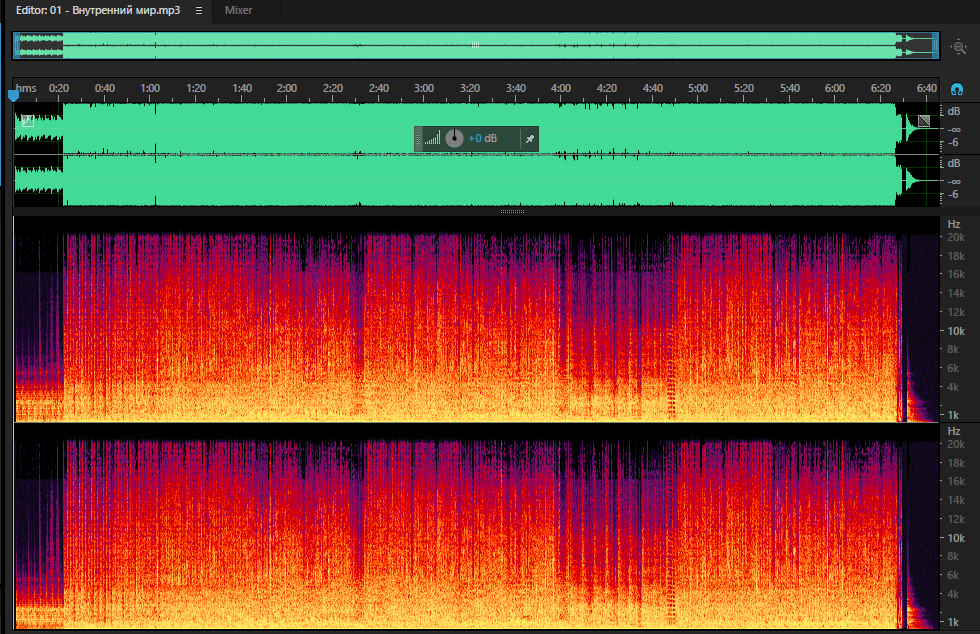Click the -6 label of the lower waveform channel
Screen dimensions: 980x634
[952, 194]
